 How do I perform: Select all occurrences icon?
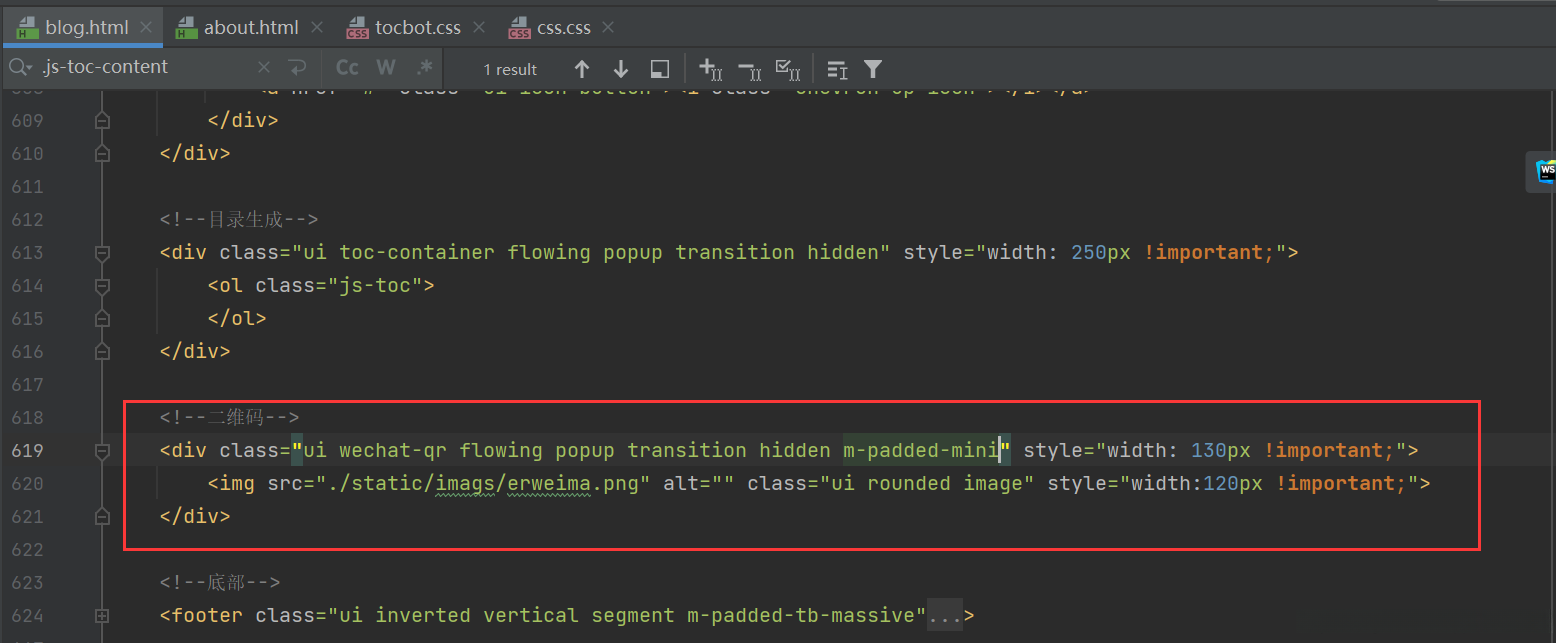pos(788,69)
